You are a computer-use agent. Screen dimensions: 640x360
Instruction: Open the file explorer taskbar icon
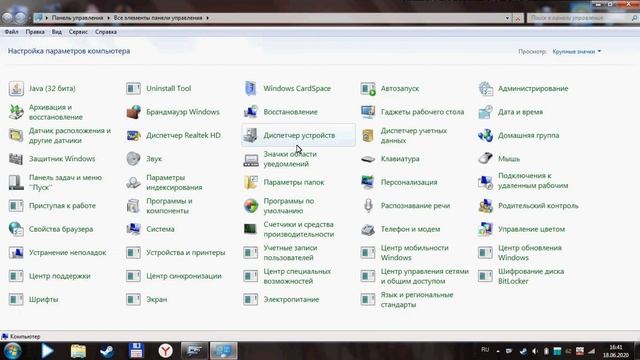tap(78, 351)
